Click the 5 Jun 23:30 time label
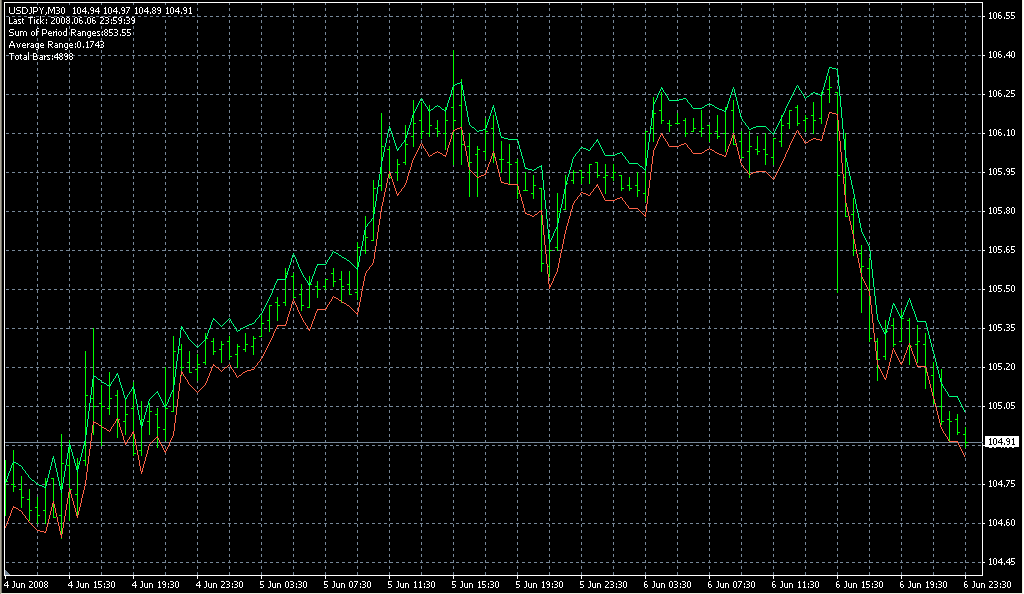 [605, 584]
